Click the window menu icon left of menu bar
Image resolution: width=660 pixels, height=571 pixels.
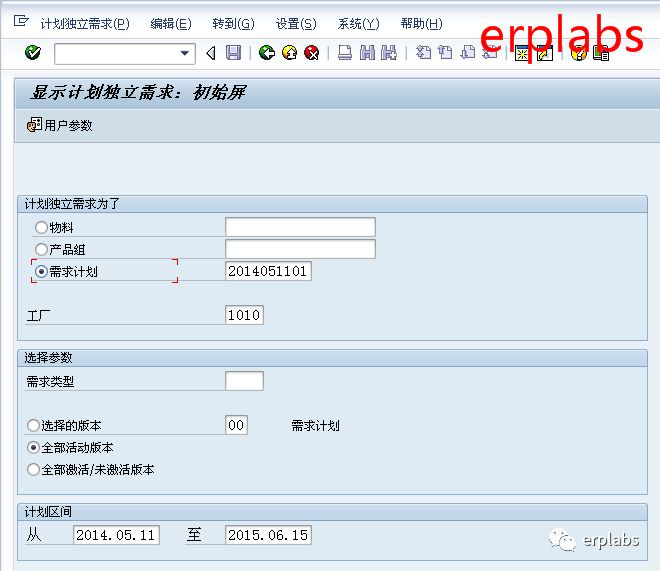pos(21,20)
